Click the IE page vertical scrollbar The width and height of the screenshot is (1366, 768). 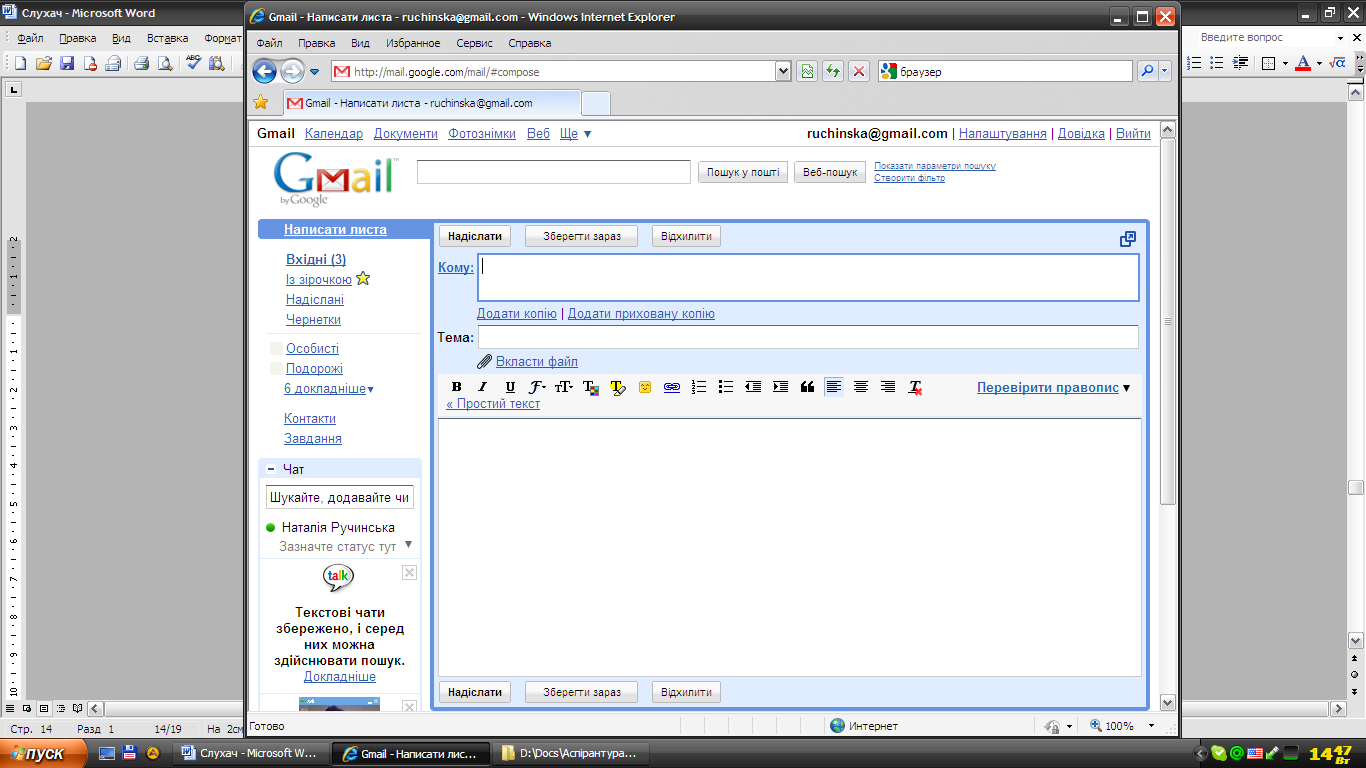point(1167,320)
